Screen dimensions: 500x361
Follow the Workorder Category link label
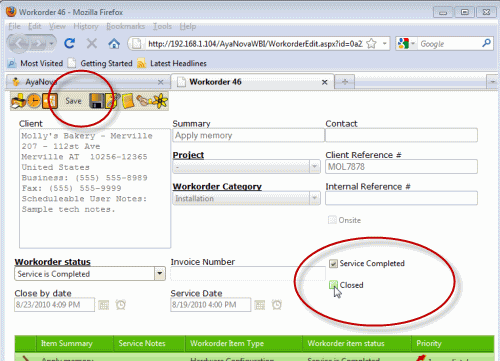(217, 187)
